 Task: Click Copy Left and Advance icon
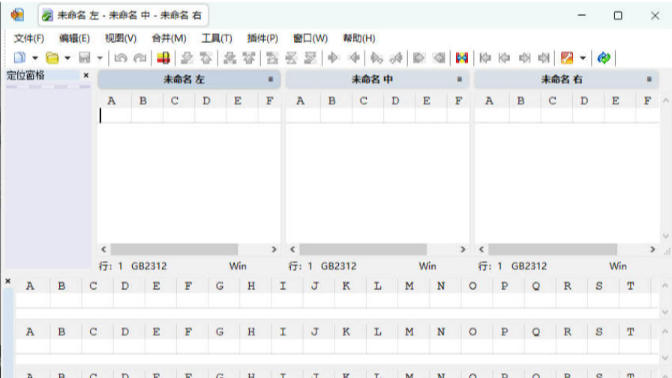click(x=396, y=57)
